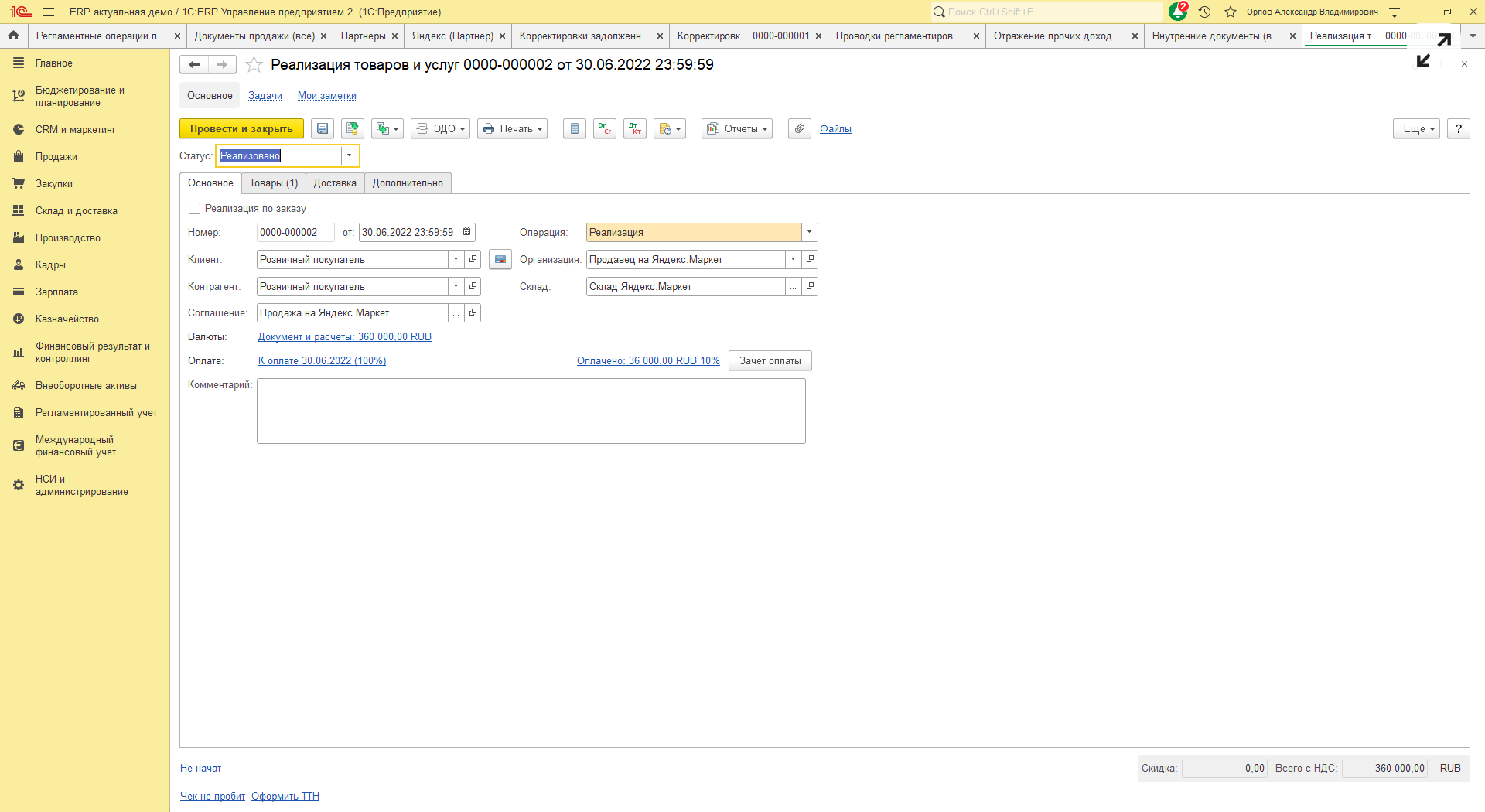Switch to the Доставка tab
This screenshot has width=1485, height=812.
tap(335, 183)
